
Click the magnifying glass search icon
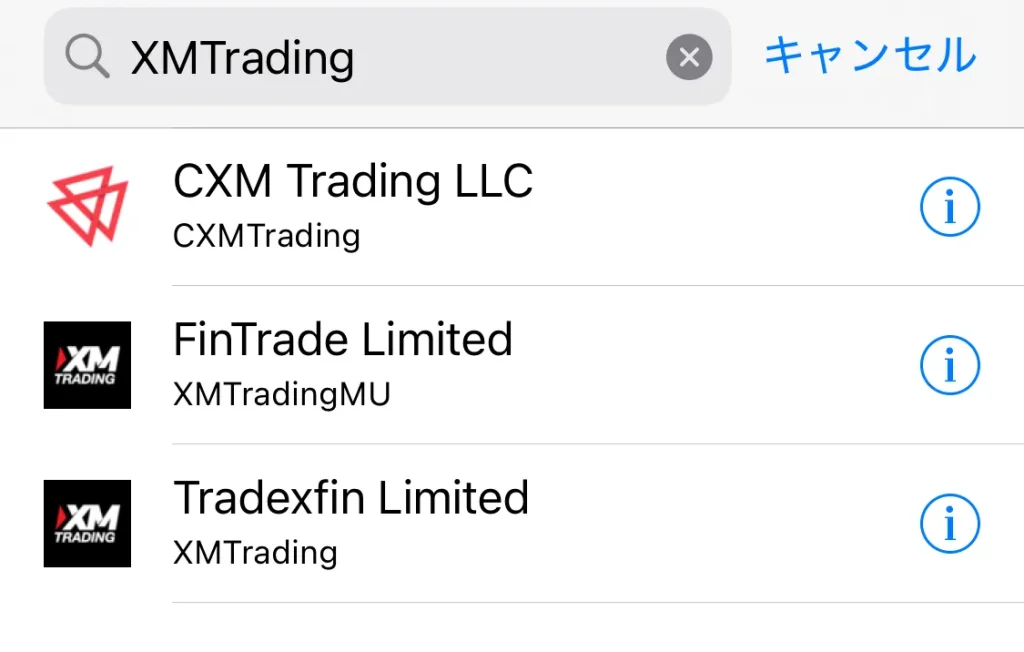[x=86, y=56]
